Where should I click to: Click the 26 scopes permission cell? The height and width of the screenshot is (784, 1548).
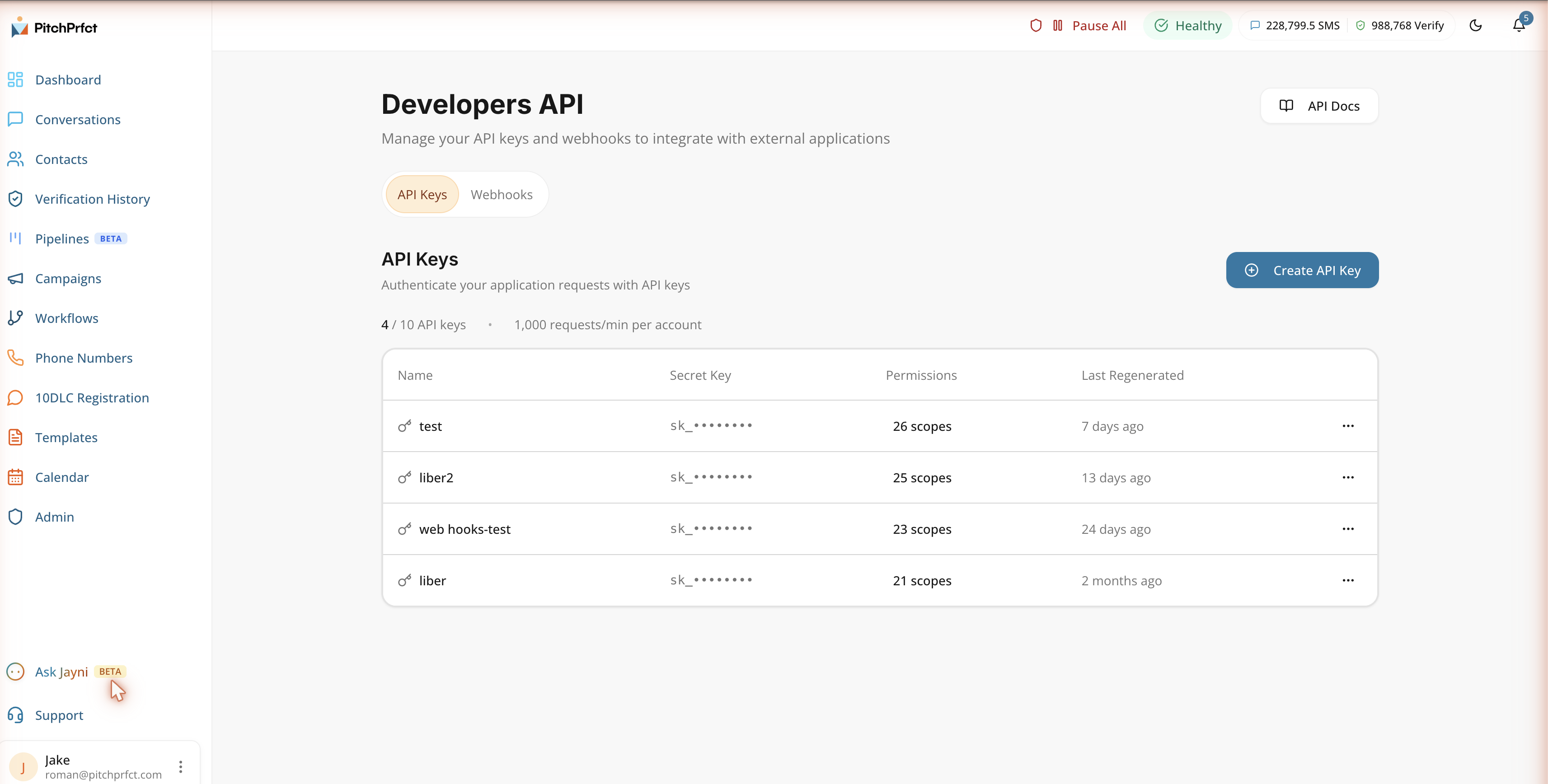[x=922, y=426]
